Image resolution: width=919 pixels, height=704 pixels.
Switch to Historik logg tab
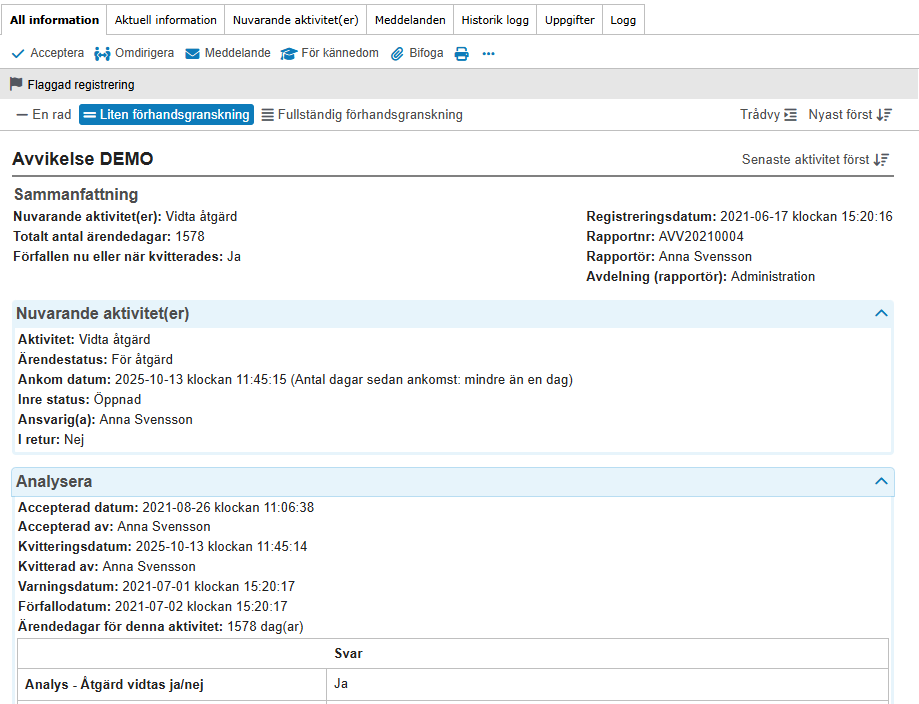pos(495,20)
